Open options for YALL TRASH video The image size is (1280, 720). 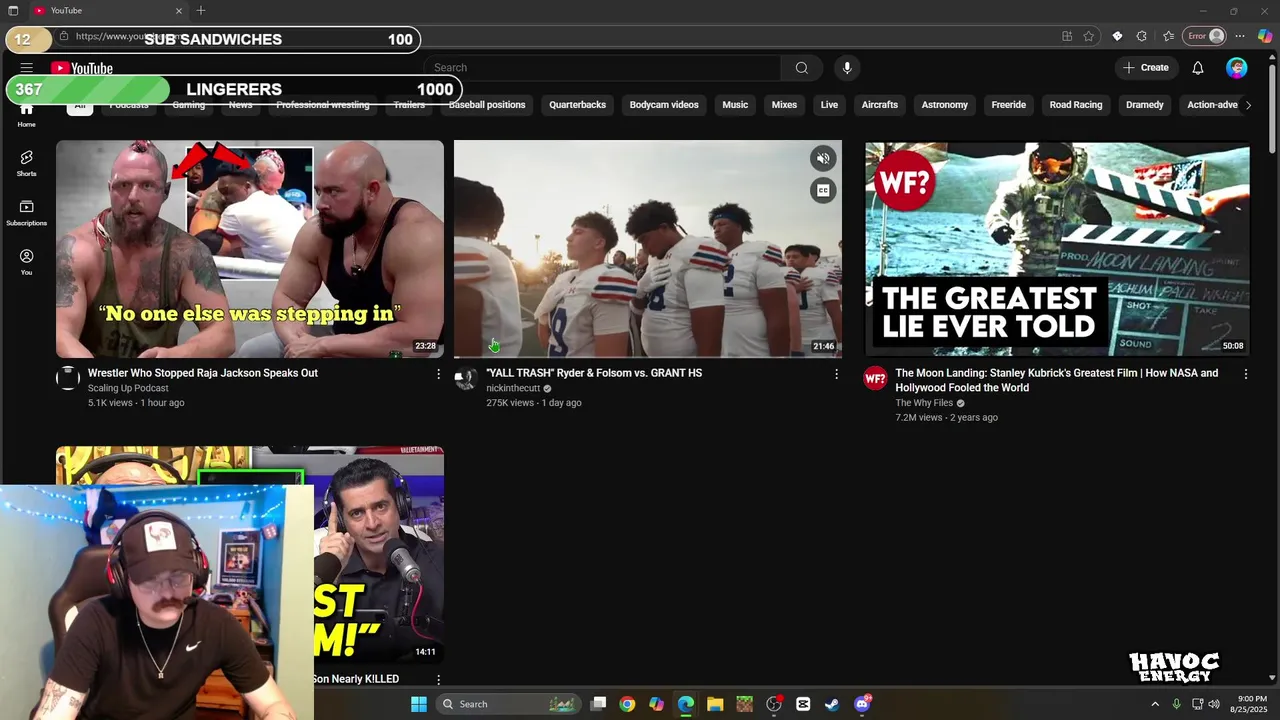click(x=836, y=373)
